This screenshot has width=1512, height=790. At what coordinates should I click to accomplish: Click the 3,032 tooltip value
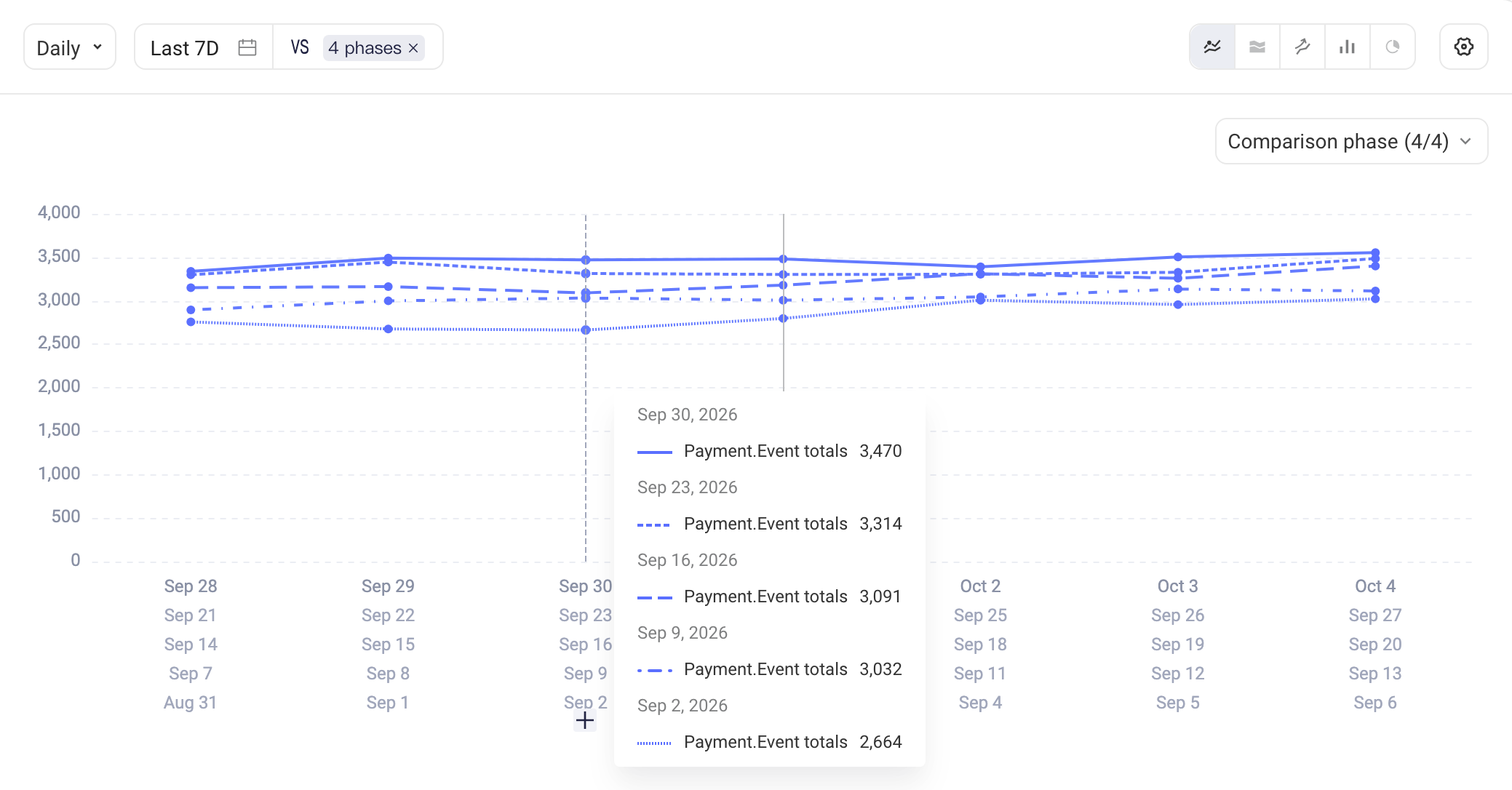(880, 669)
